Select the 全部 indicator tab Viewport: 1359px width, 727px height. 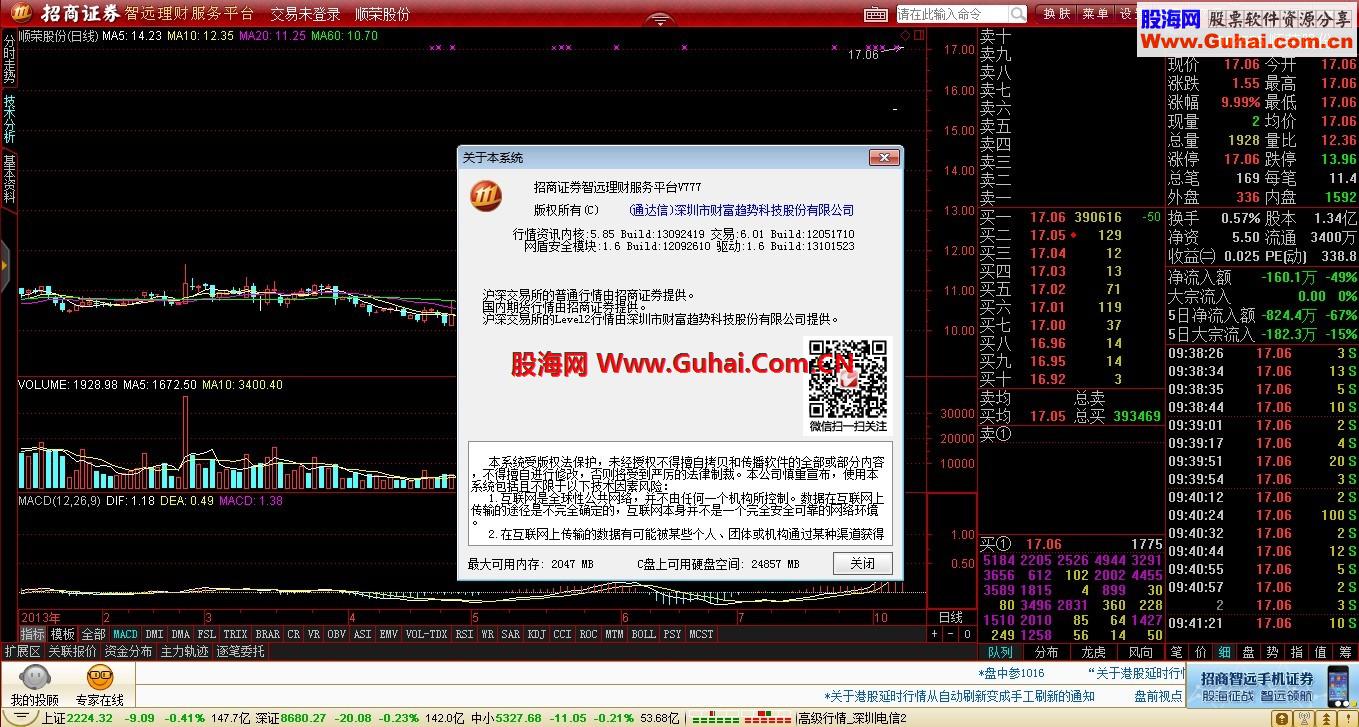coord(93,634)
